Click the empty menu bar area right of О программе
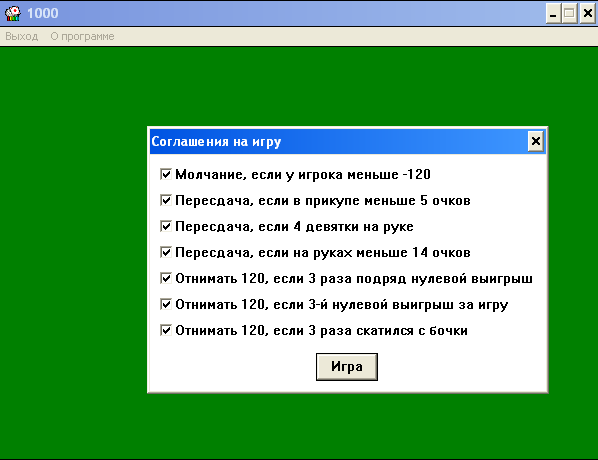The height and width of the screenshot is (460, 598). (x=355, y=36)
